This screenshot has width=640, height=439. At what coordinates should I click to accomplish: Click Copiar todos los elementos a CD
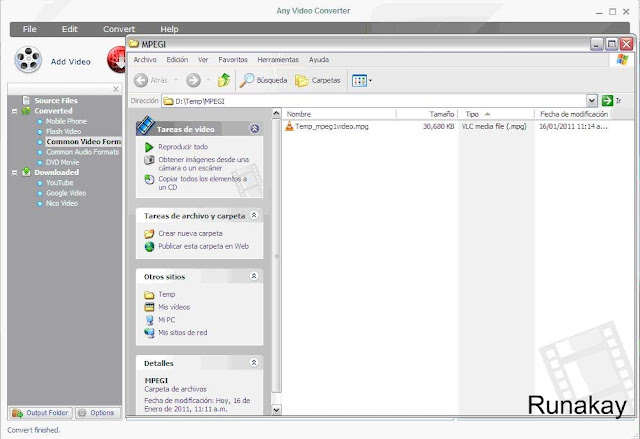coord(202,183)
